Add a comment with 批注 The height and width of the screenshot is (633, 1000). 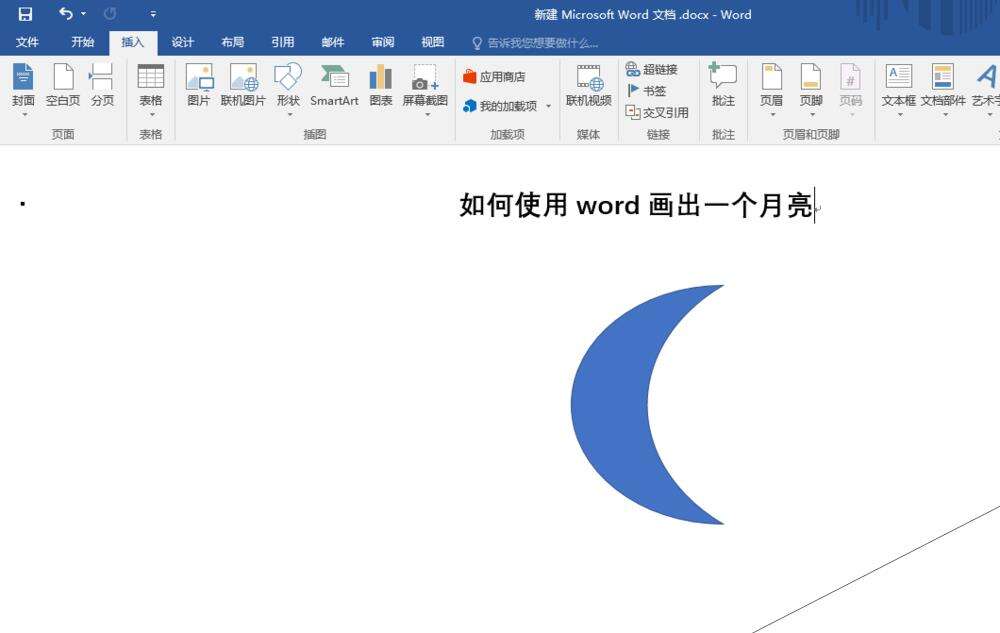tap(723, 85)
